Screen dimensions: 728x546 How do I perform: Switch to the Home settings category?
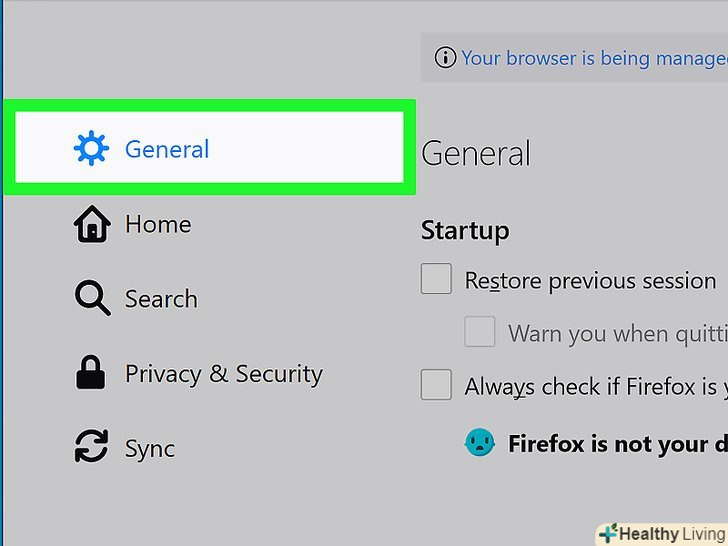[x=157, y=225]
